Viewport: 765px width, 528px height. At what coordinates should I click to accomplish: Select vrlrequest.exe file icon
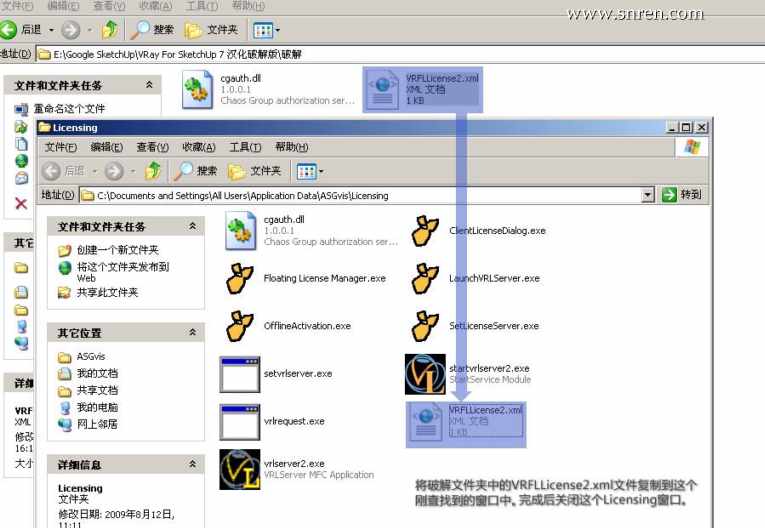click(x=240, y=422)
